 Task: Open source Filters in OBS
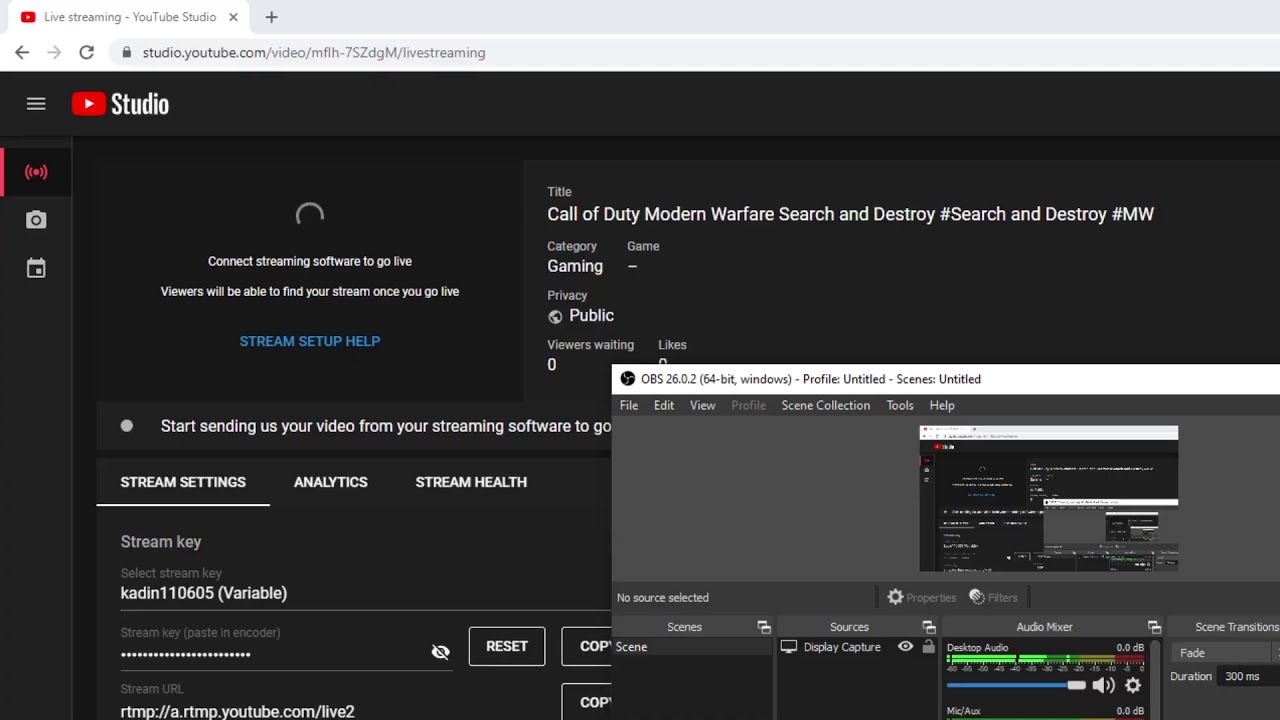(993, 597)
